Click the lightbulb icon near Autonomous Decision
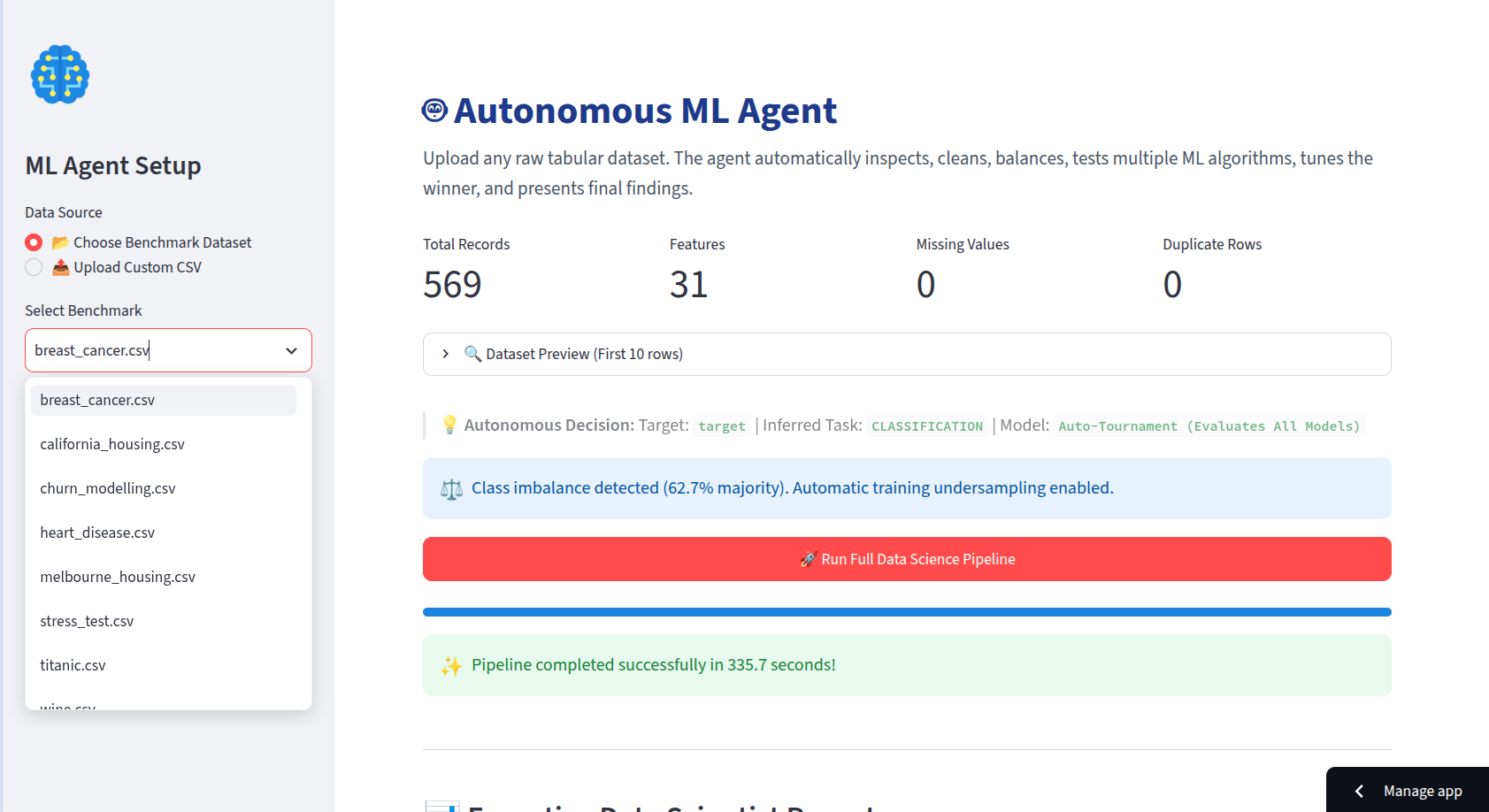This screenshot has height=812, width=1489. point(449,425)
